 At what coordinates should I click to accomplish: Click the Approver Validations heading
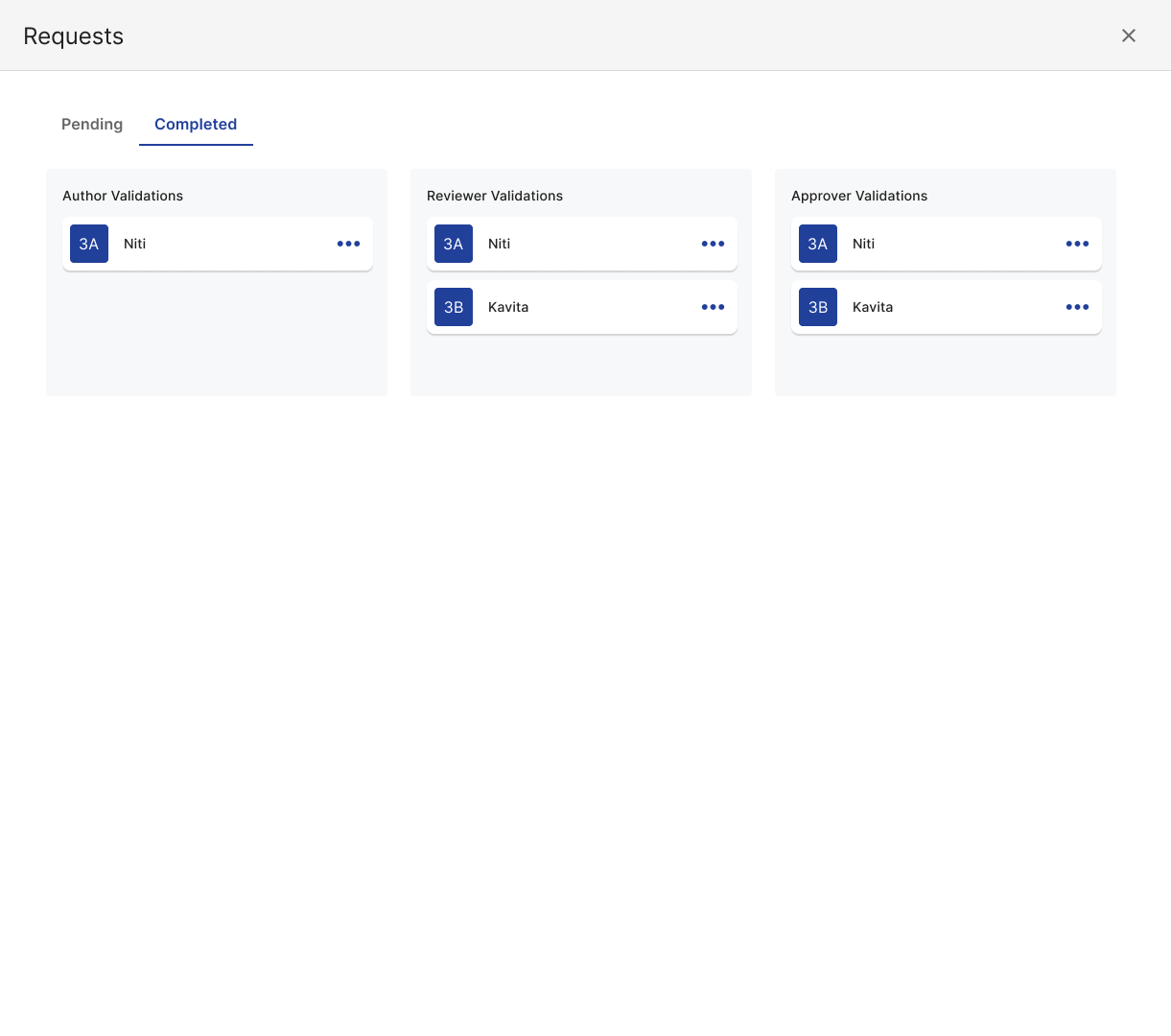(x=859, y=196)
